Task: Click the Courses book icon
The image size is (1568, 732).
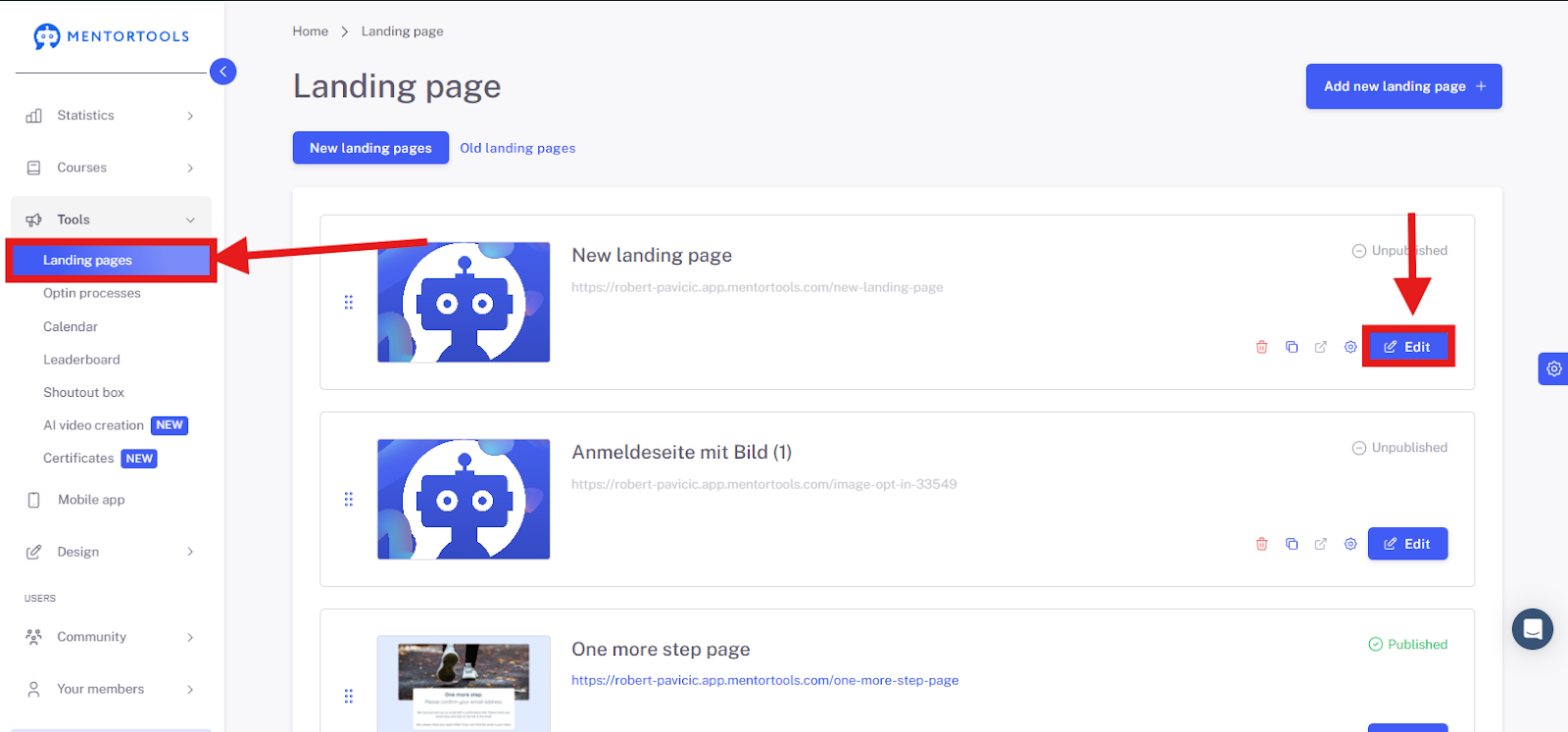Action: click(x=34, y=168)
